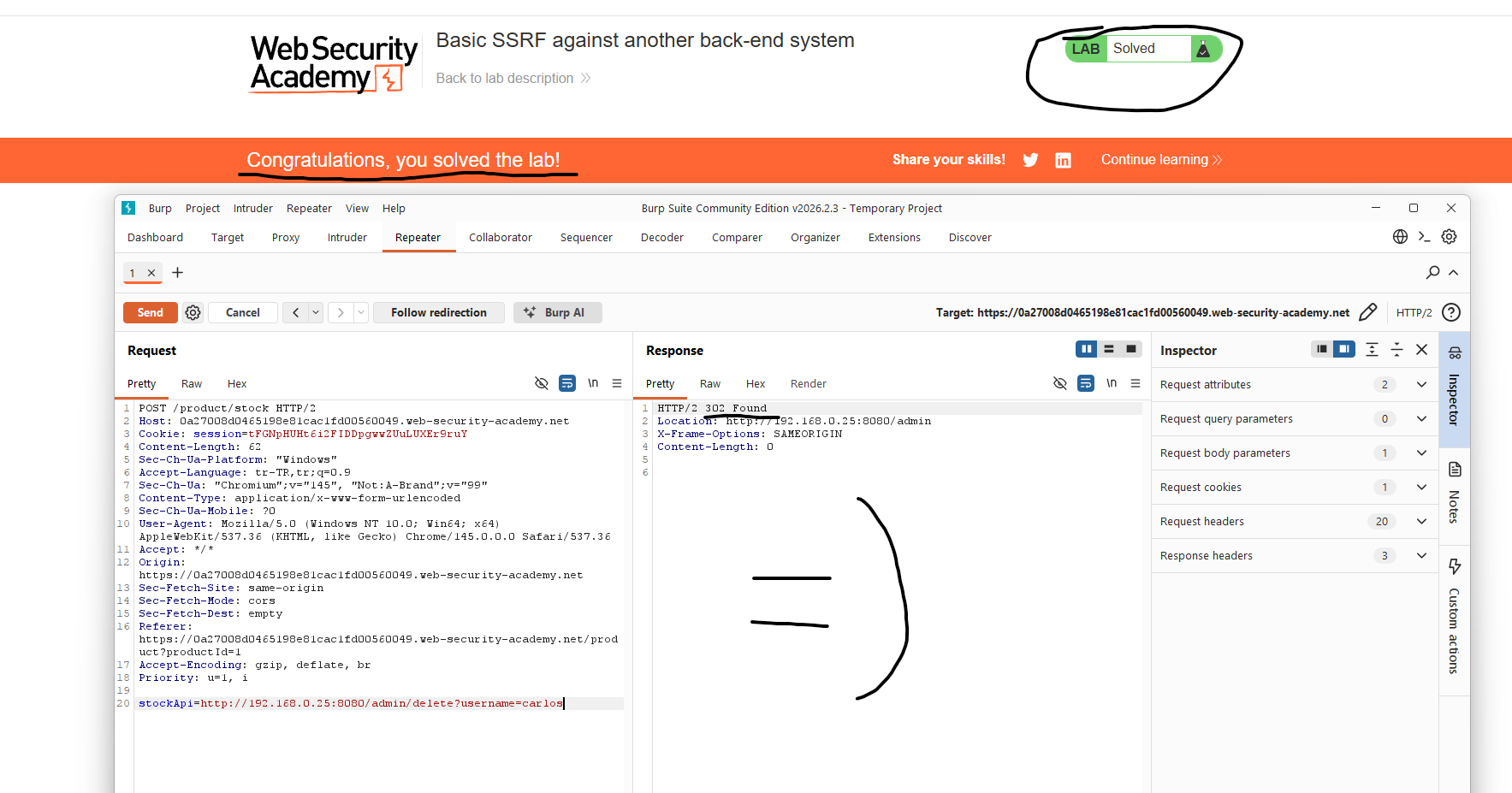Click the lab flask icon beside Solved
This screenshot has width=1512, height=793.
click(x=1203, y=49)
